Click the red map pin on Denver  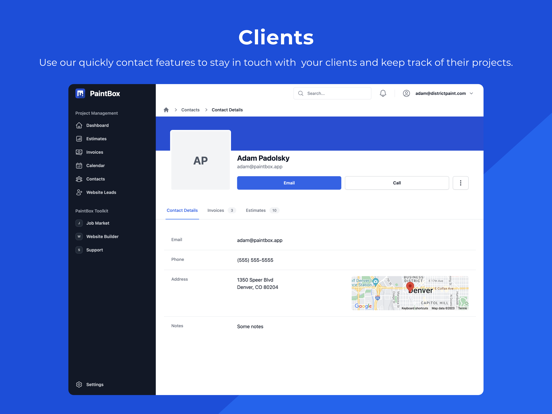coord(410,287)
